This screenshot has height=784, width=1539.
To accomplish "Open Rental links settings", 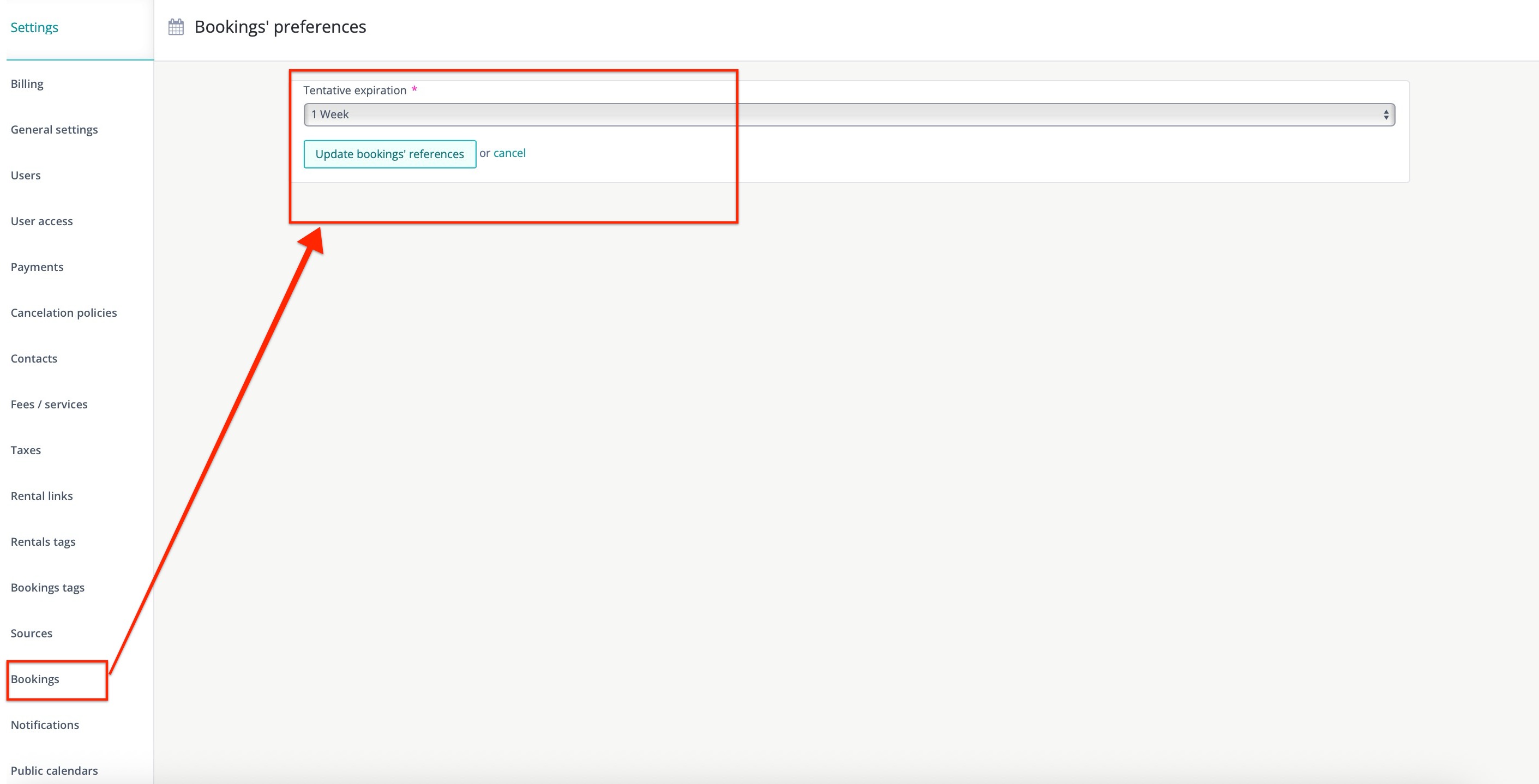I will (41, 496).
